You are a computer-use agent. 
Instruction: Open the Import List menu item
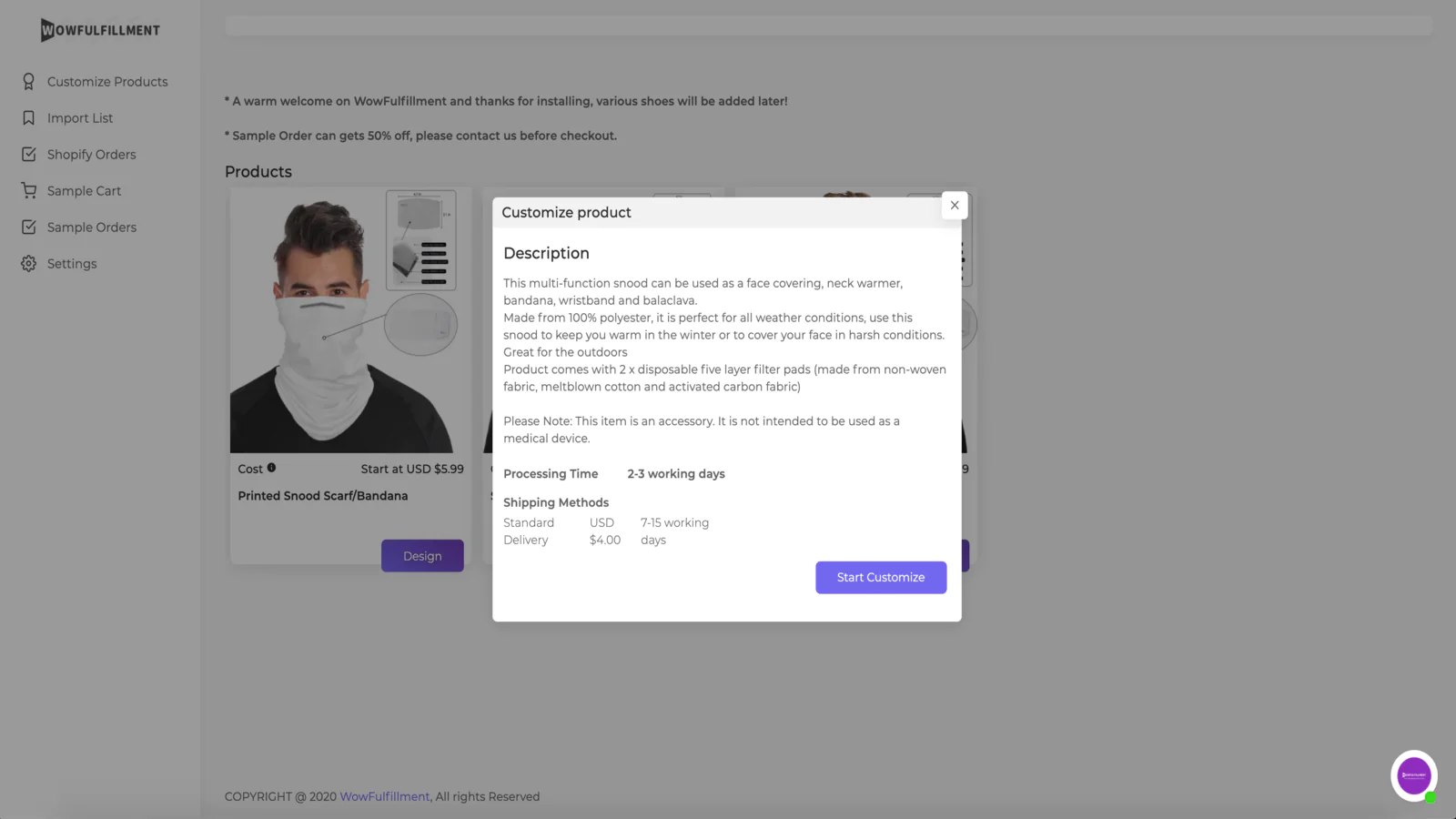[80, 118]
